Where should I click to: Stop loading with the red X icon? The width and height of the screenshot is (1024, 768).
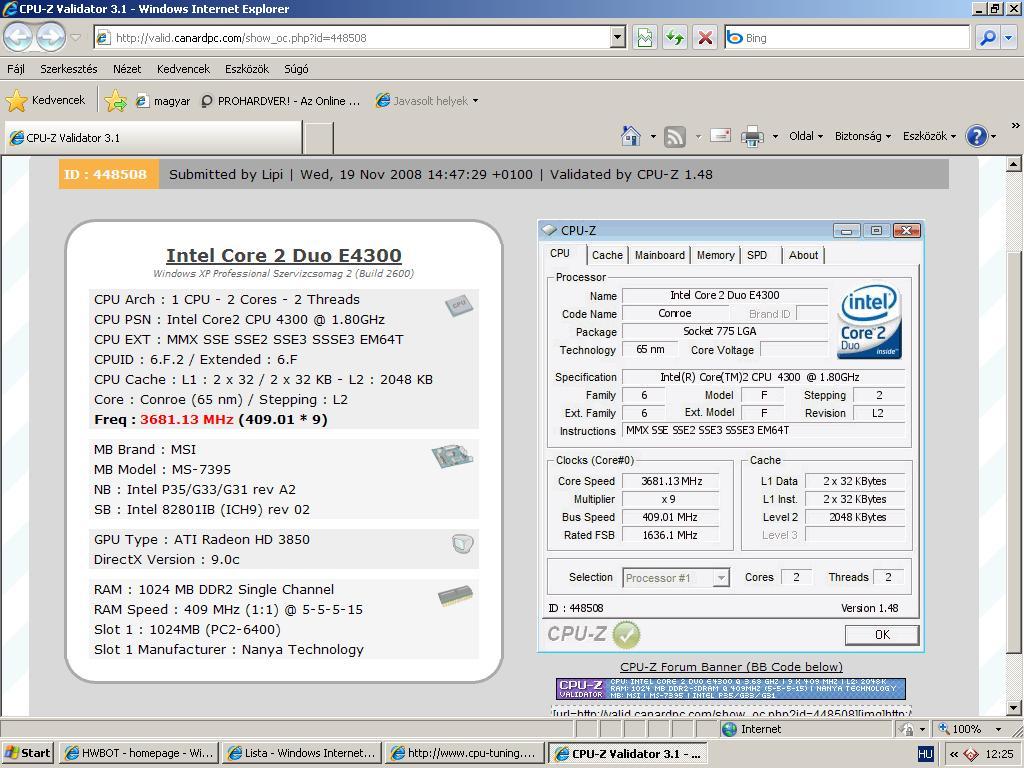click(705, 38)
